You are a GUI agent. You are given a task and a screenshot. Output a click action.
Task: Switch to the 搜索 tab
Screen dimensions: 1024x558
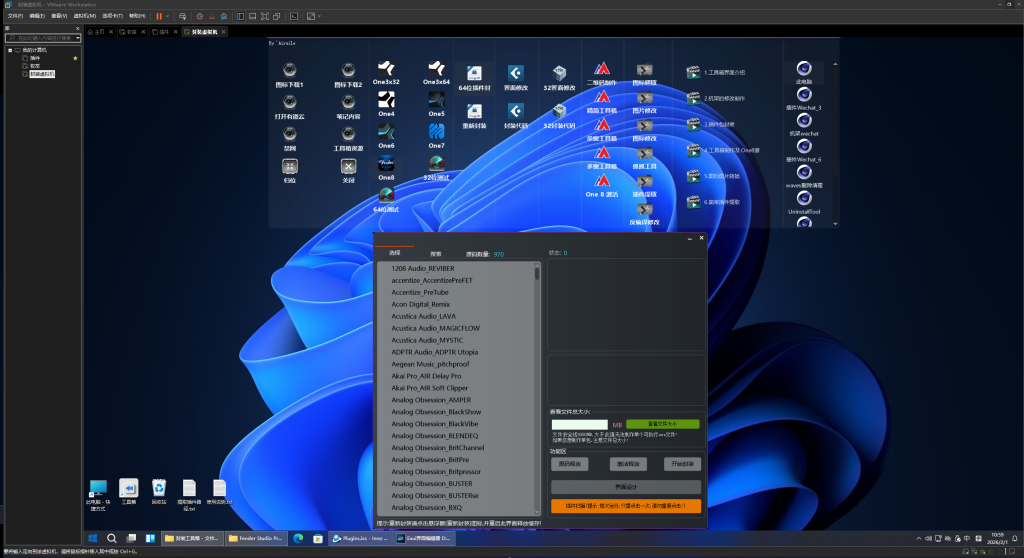pyautogui.click(x=435, y=254)
